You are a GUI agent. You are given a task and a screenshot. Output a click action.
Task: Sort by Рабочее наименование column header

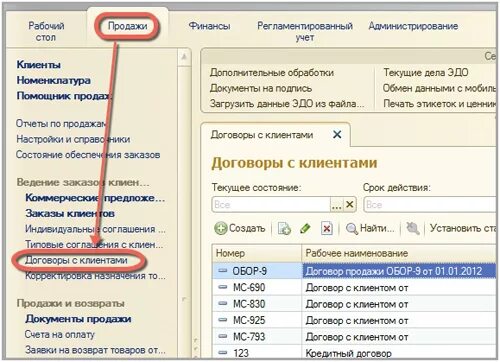(x=399, y=253)
